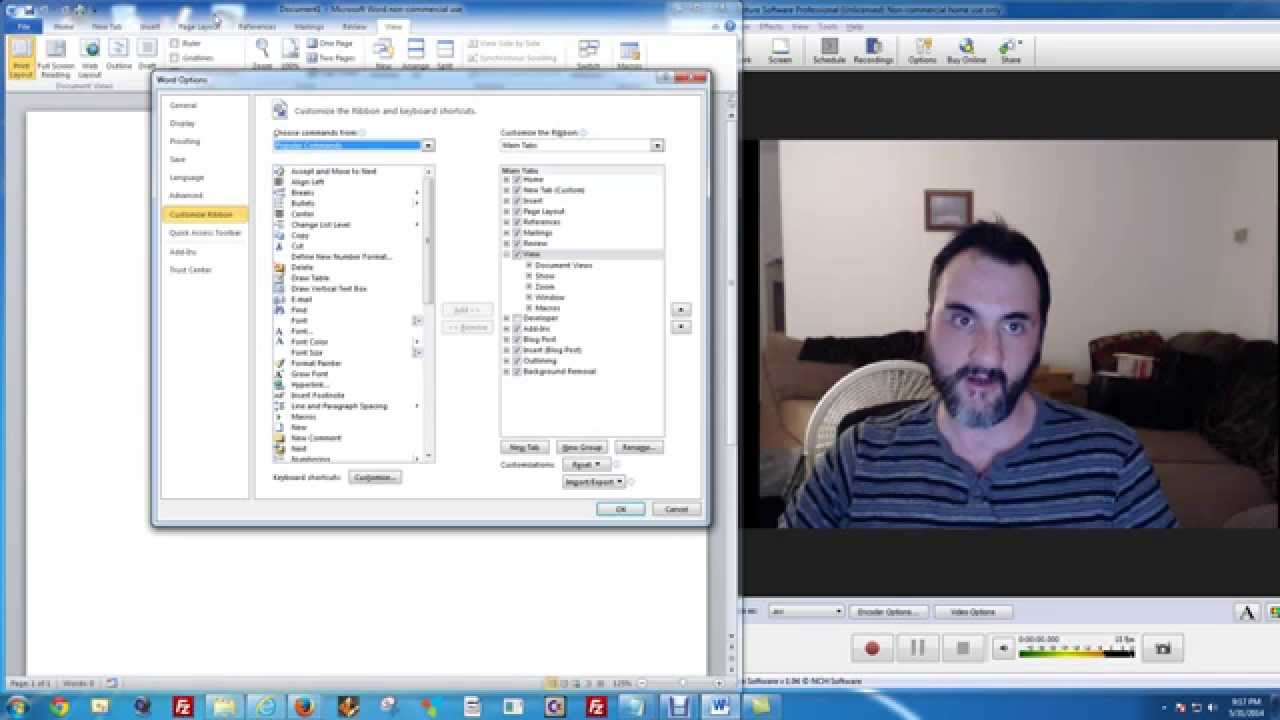Open Options in the video capture toolbar
This screenshot has height=720, width=1280.
922,51
